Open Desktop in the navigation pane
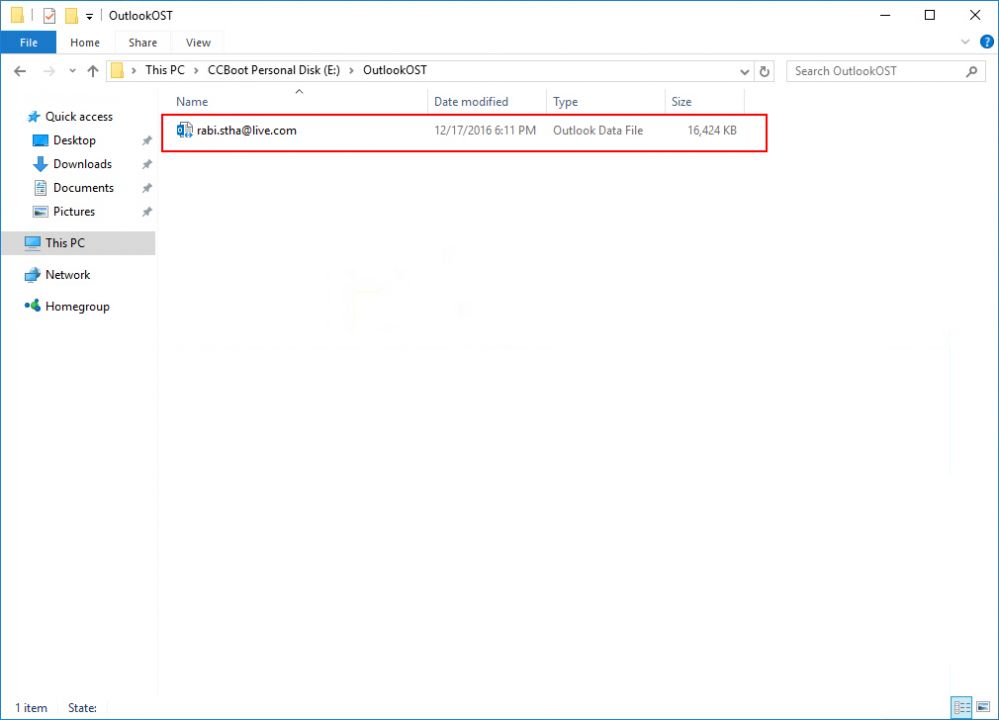Image resolution: width=999 pixels, height=720 pixels. click(74, 140)
